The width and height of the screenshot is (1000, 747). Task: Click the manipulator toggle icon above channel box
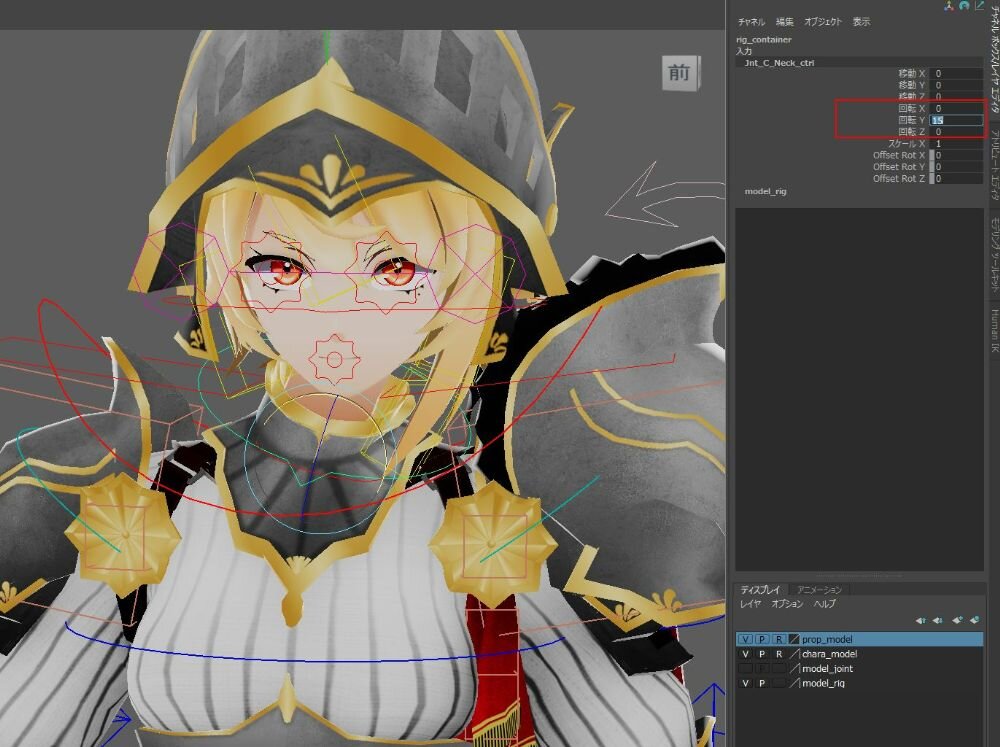948,6
